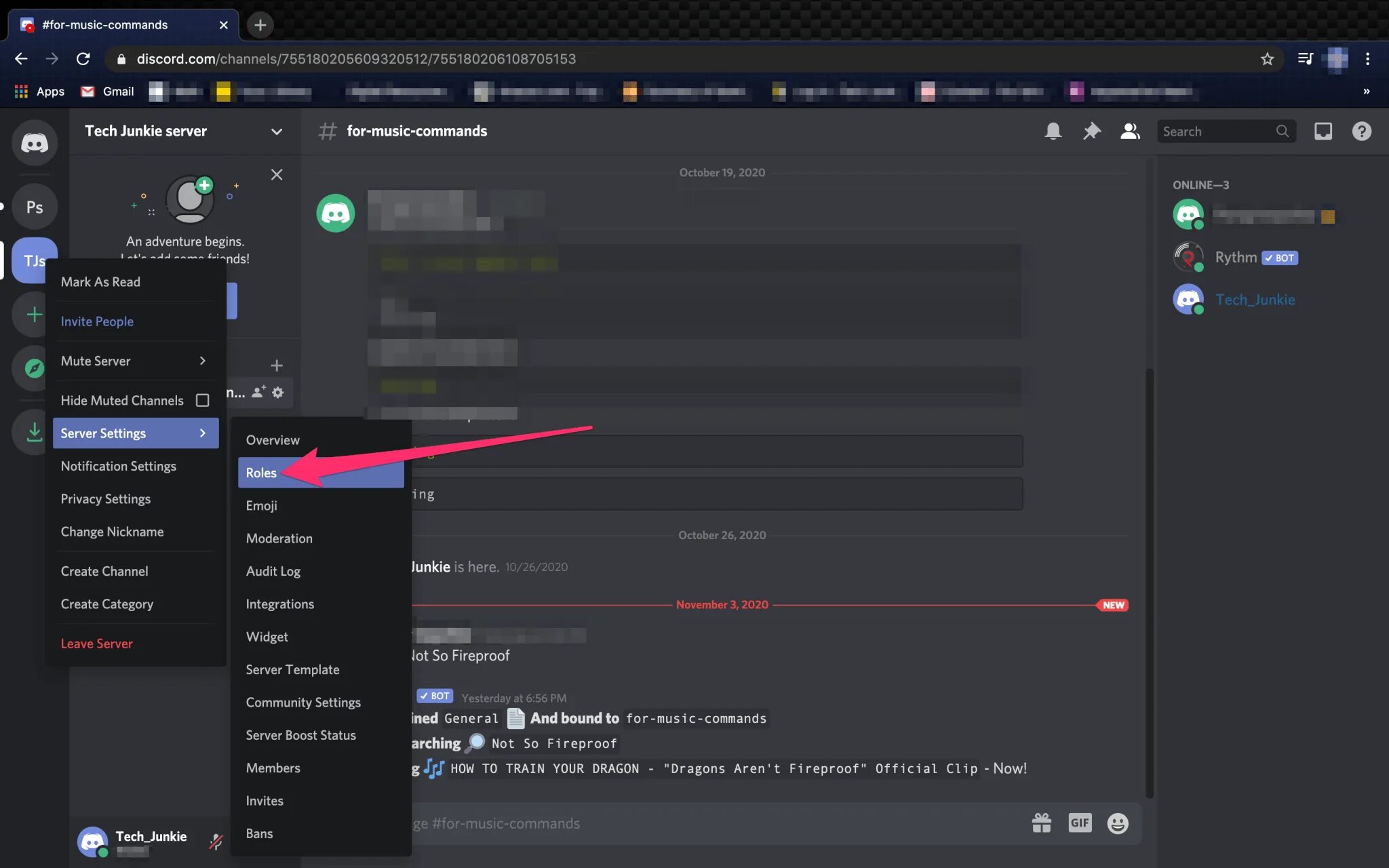Open Invites settings
Screen dimensions: 1389x868
(x=321, y=801)
